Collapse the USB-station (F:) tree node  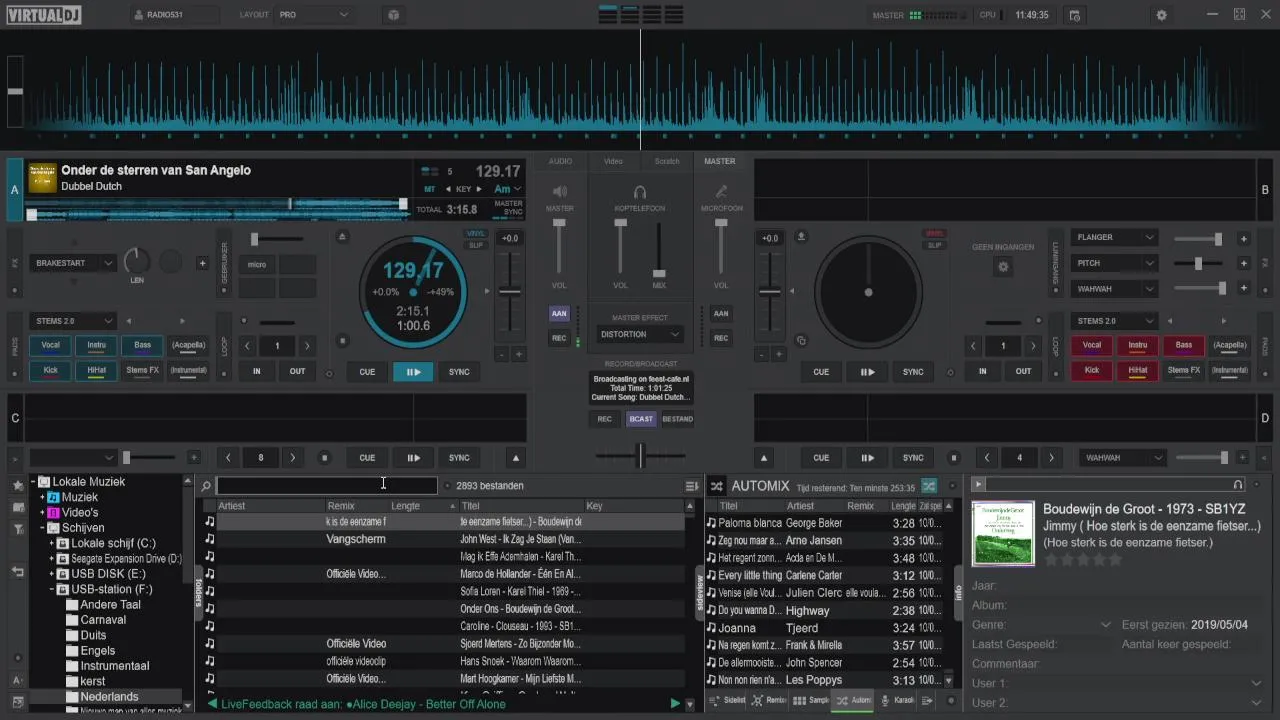pyautogui.click(x=52, y=590)
